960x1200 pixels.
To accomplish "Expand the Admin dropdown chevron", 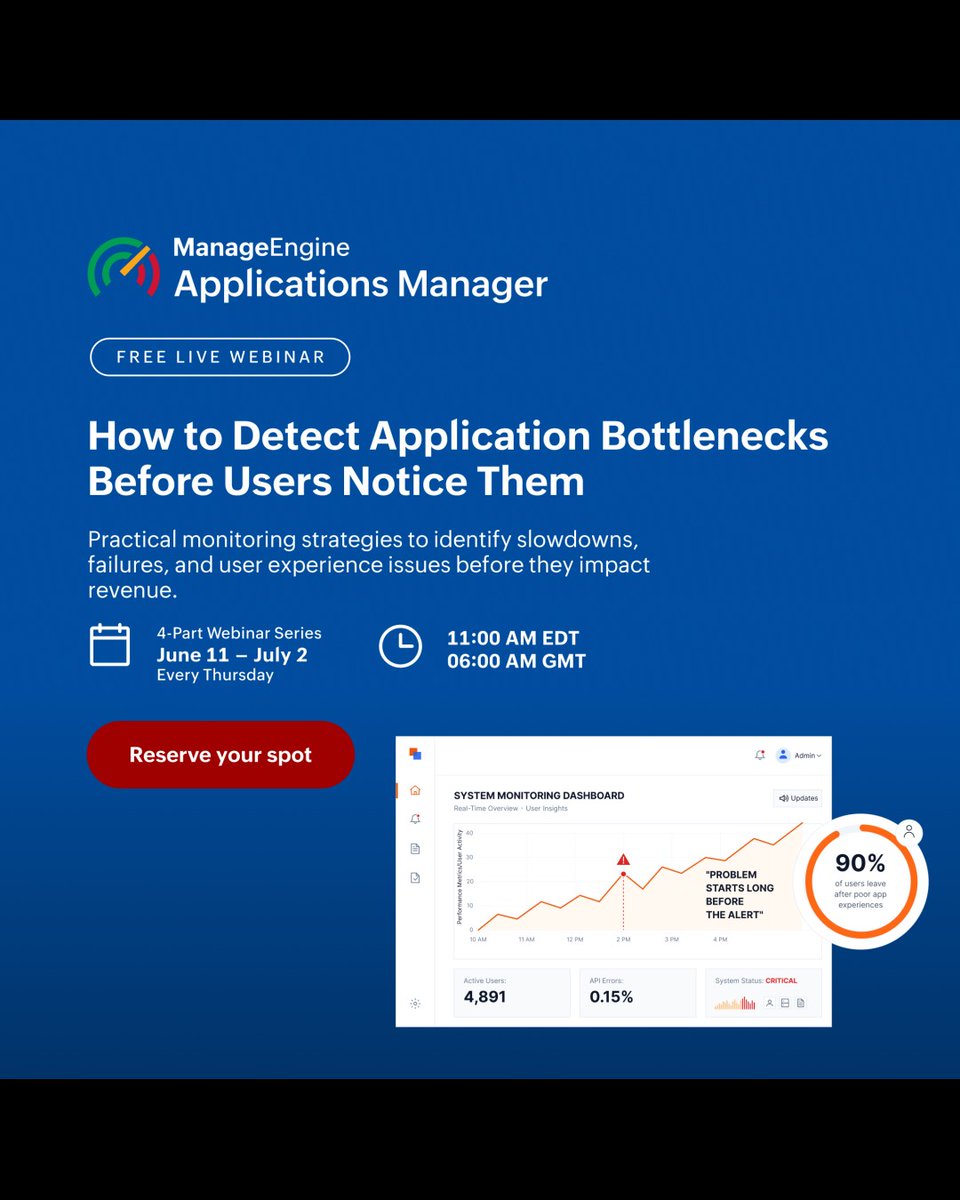I will tap(819, 756).
